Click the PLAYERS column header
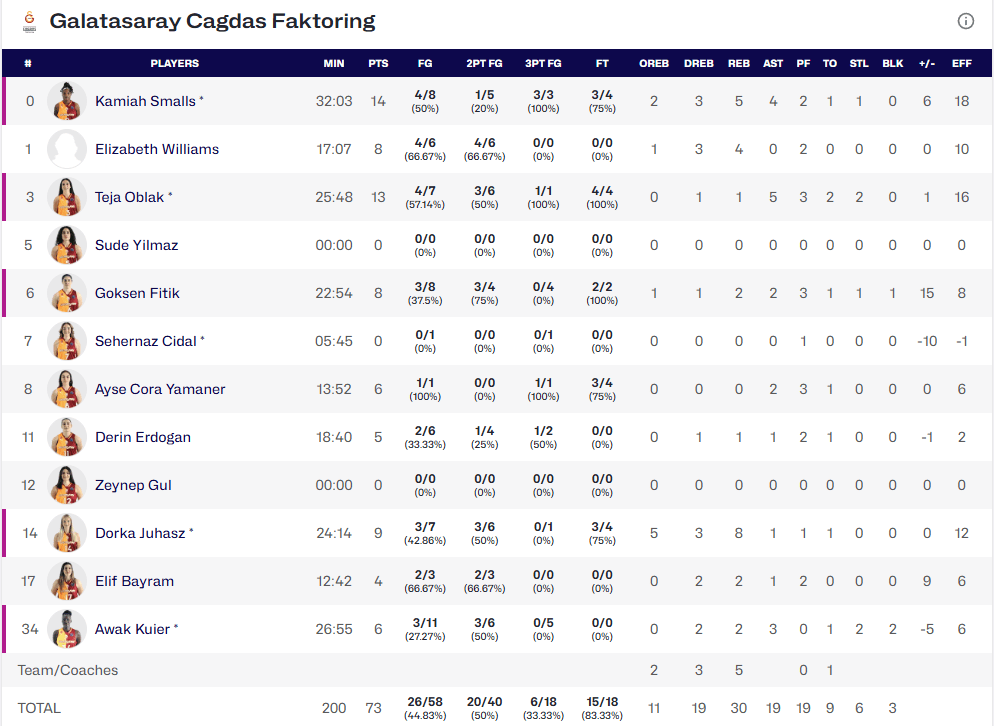This screenshot has height=726, width=994. coord(175,63)
